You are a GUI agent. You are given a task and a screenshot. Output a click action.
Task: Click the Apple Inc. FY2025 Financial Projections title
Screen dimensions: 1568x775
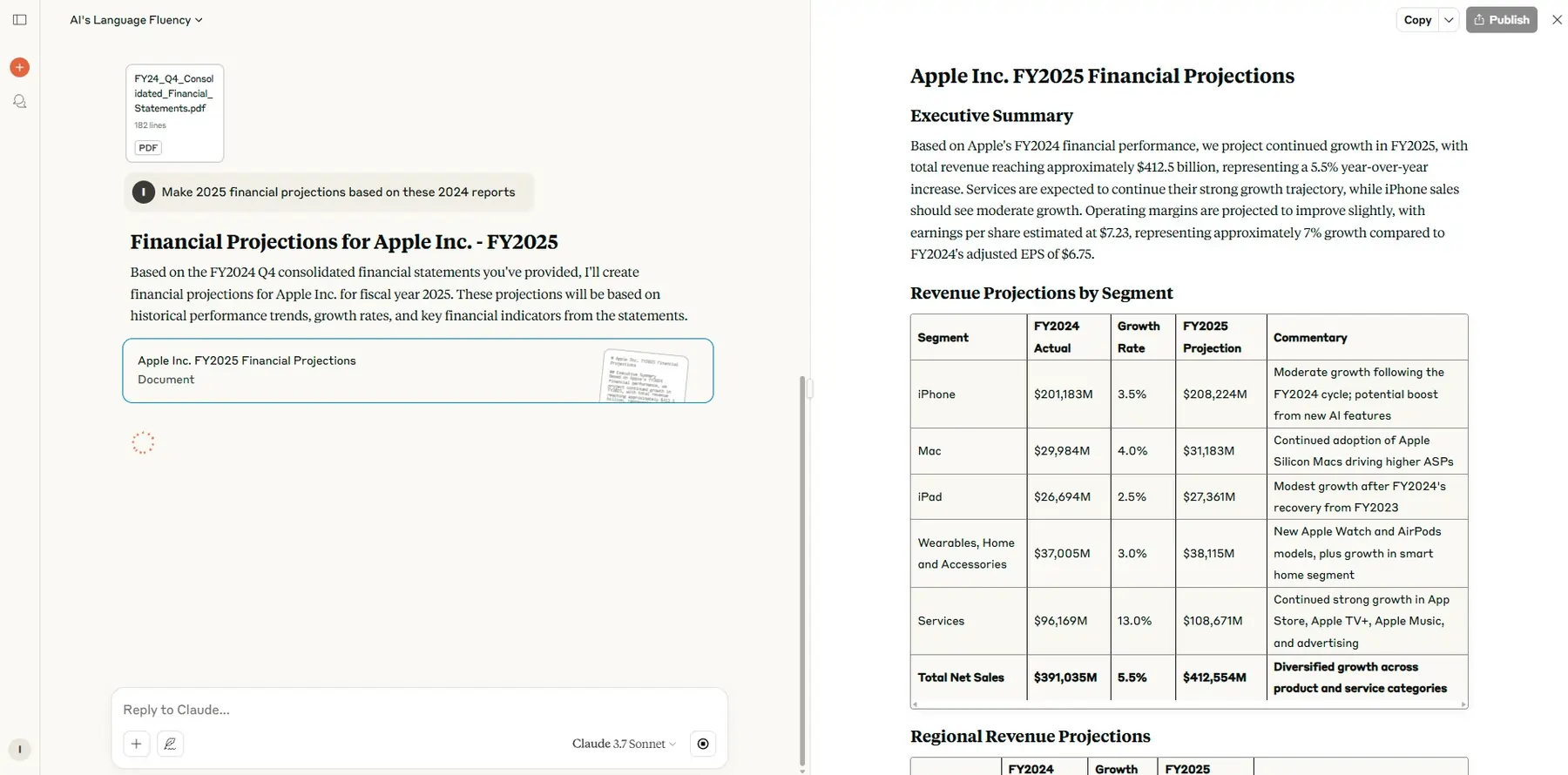(x=1102, y=76)
